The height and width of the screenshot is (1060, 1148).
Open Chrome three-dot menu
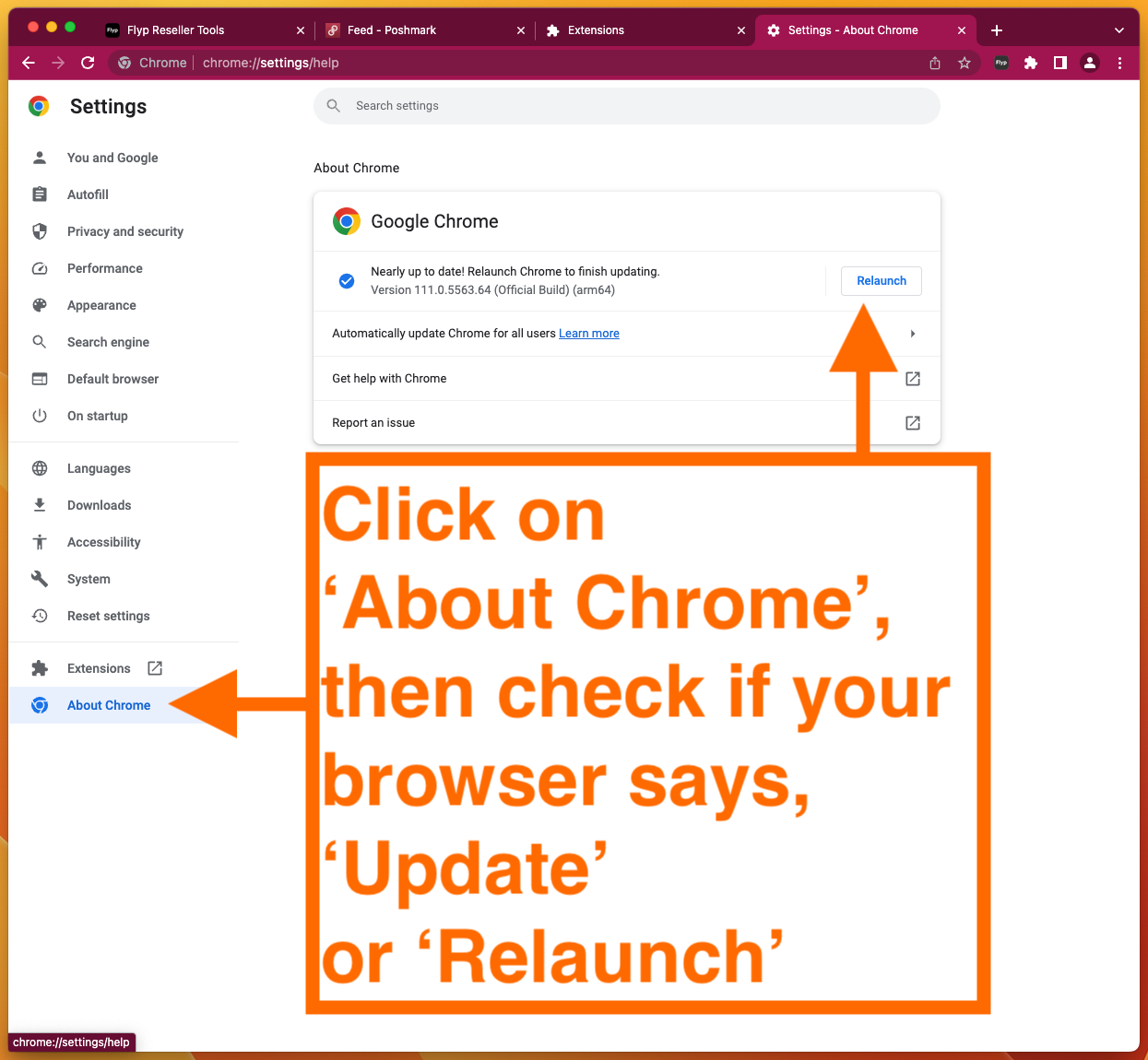(x=1119, y=63)
